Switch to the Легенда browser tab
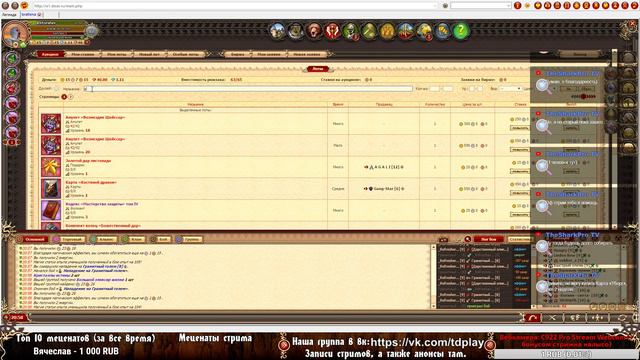The height and width of the screenshot is (360, 640). point(9,14)
